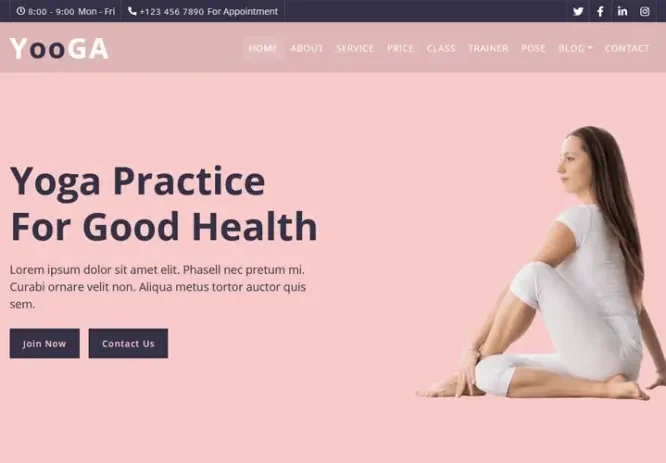Click the phone number for appointment

point(172,11)
